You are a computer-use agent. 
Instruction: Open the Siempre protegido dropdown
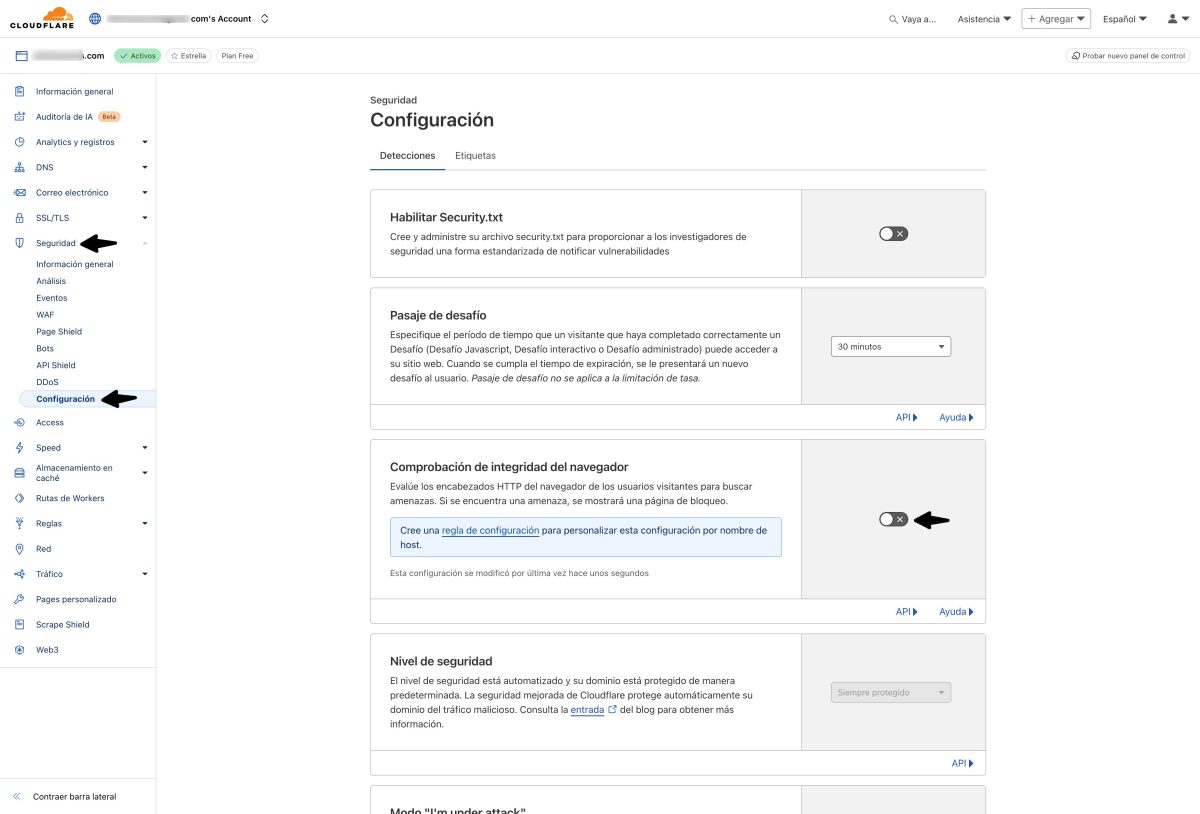[x=891, y=692]
